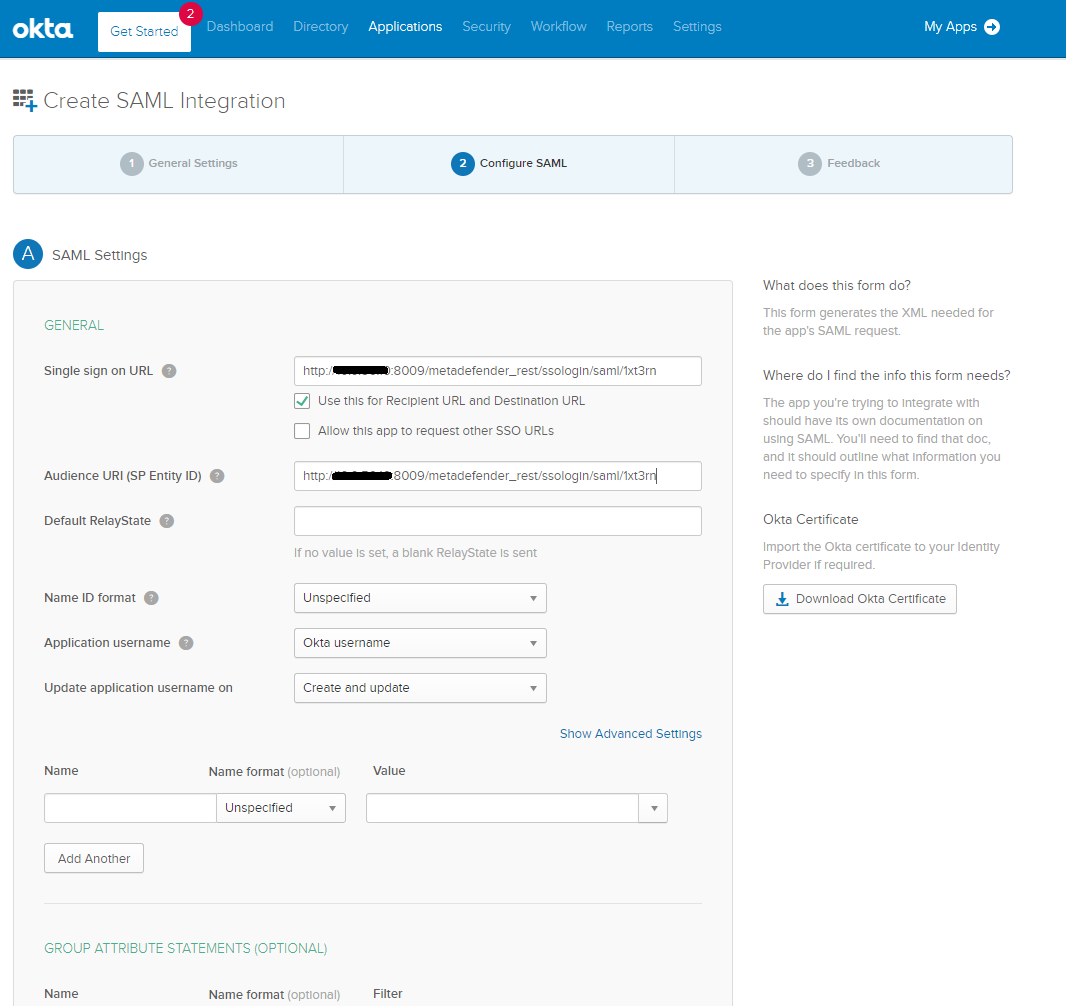Click the step 3 circle icon
Image resolution: width=1066 pixels, height=1006 pixels.
click(810, 163)
